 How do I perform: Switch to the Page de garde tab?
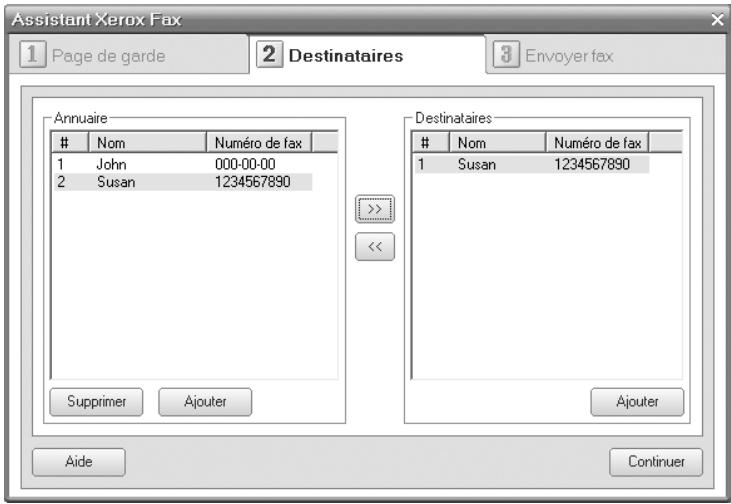[129, 55]
